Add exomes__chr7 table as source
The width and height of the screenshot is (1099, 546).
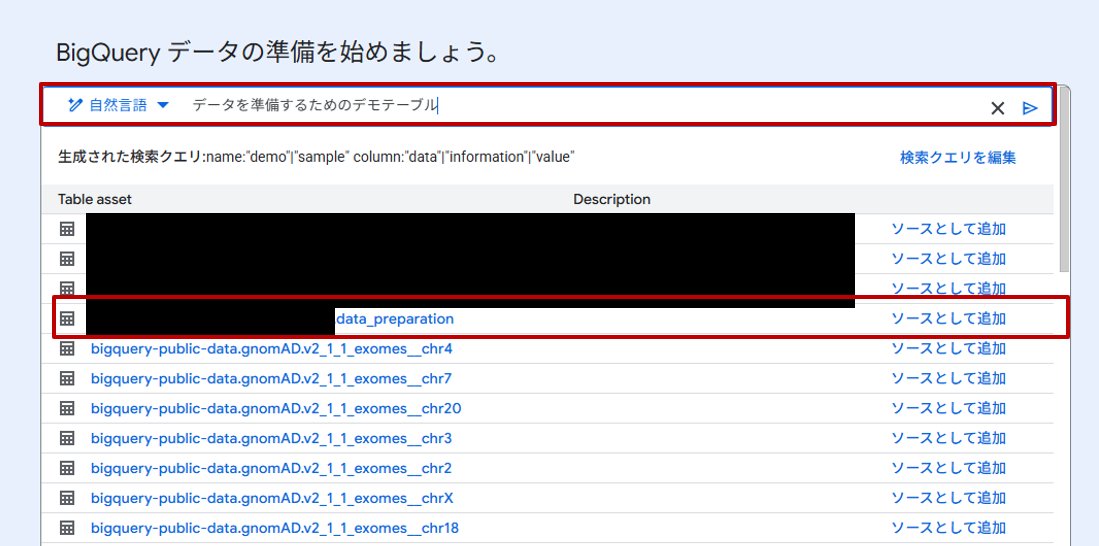[x=948, y=378]
